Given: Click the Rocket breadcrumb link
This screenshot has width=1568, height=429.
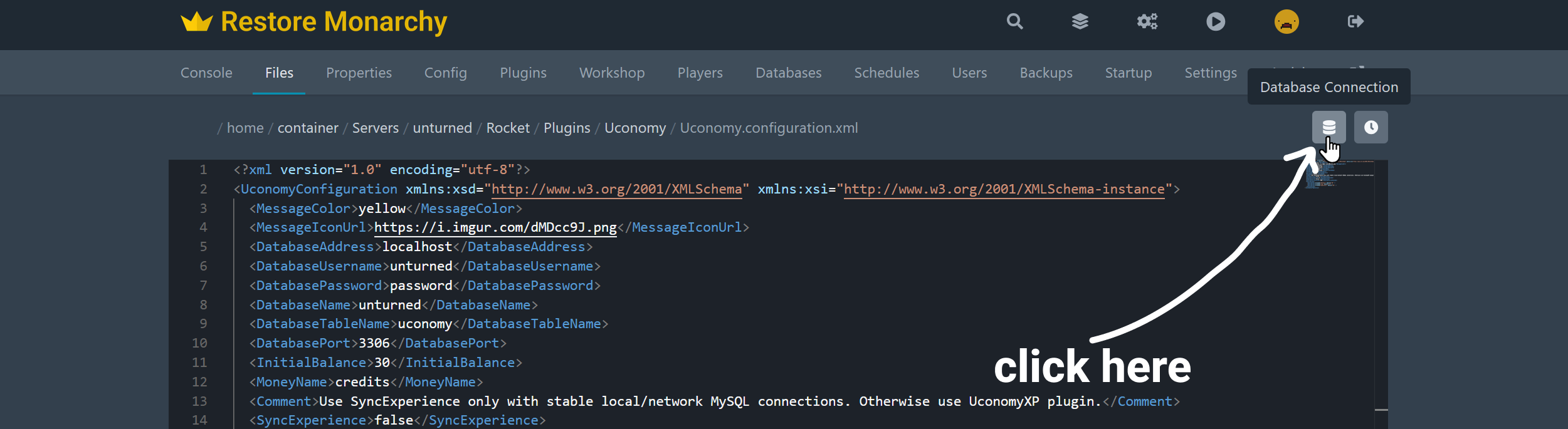Looking at the screenshot, I should (x=508, y=128).
